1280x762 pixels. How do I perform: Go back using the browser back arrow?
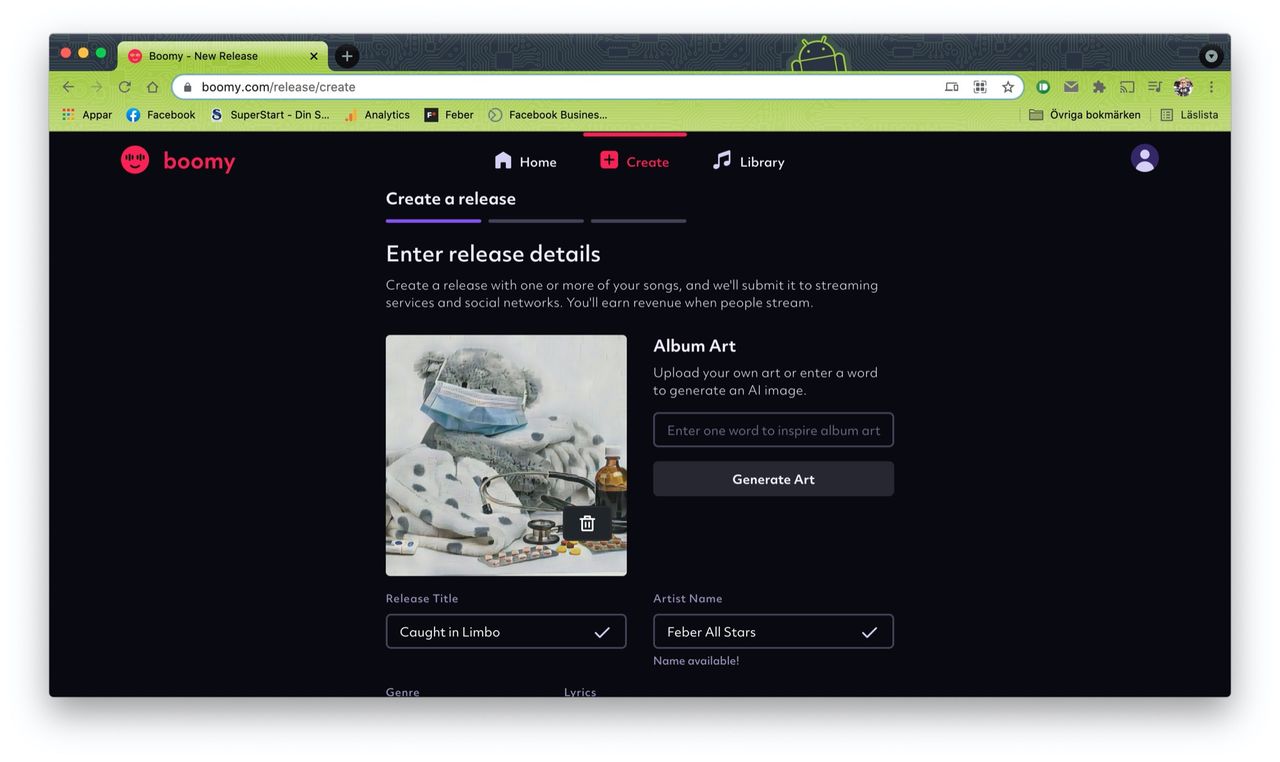[x=68, y=87]
